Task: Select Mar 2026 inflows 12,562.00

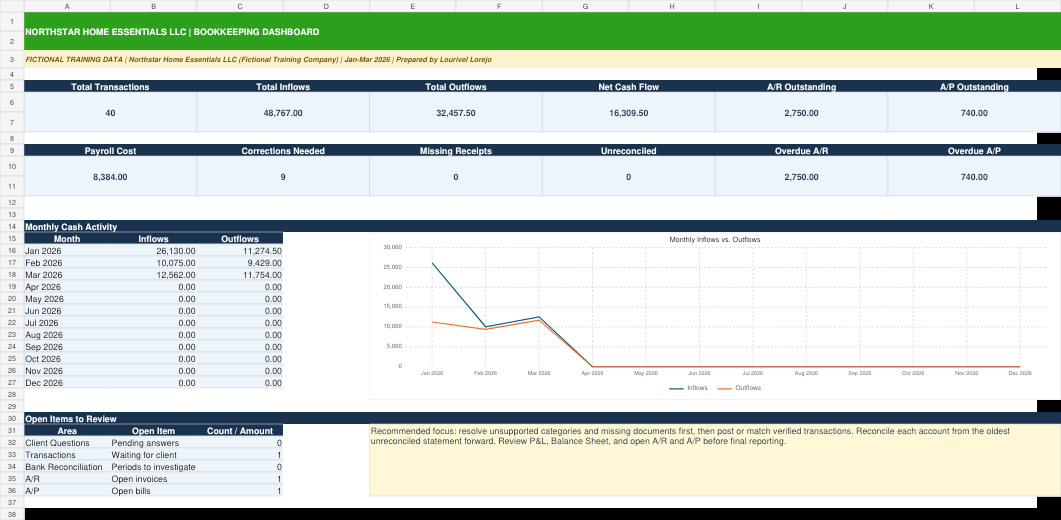Action: (154, 275)
